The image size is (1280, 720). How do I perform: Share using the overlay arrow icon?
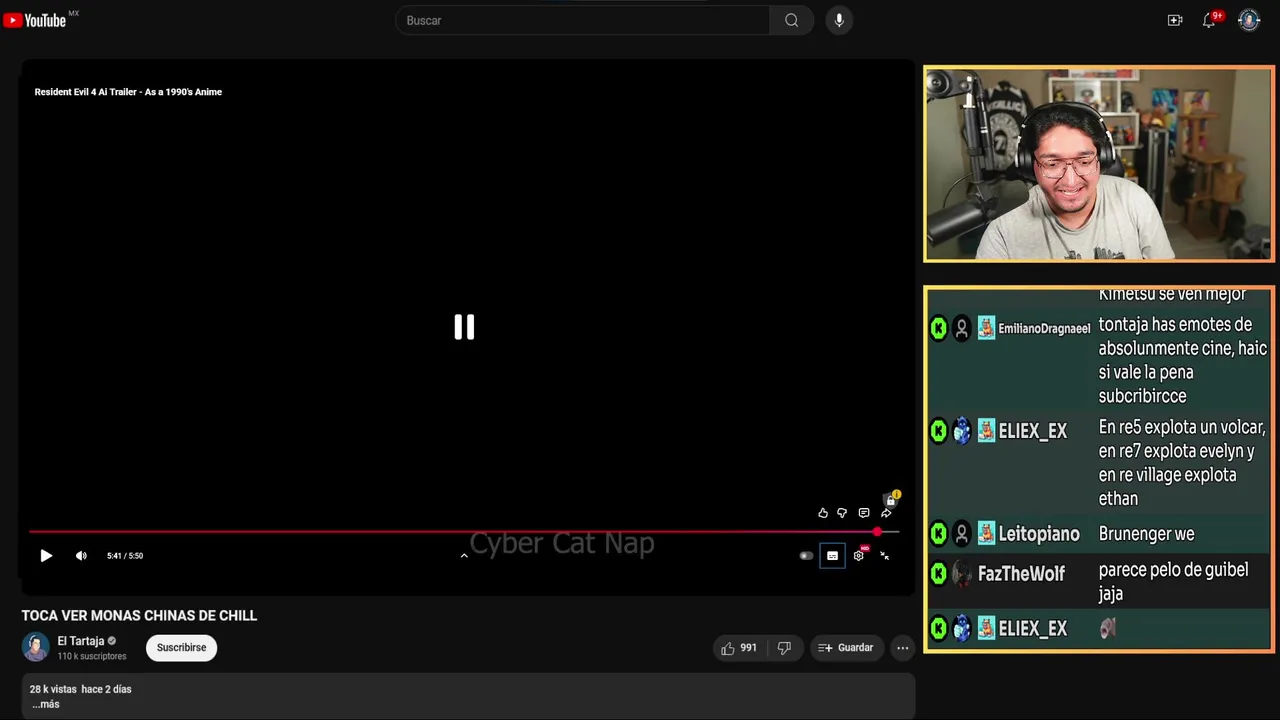pyautogui.click(x=886, y=513)
